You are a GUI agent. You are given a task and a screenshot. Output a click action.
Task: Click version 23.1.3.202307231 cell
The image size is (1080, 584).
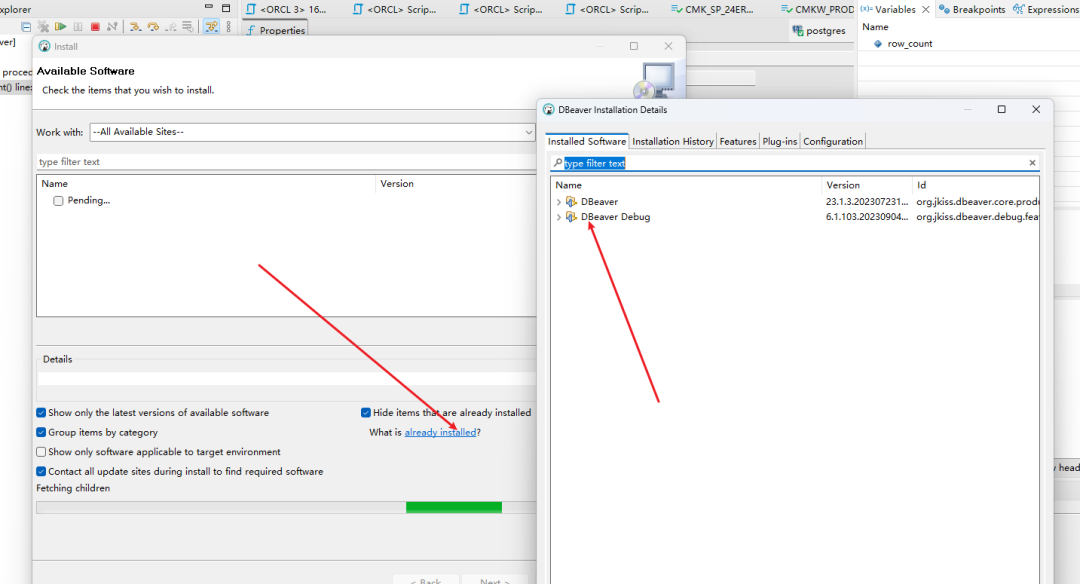[866, 202]
